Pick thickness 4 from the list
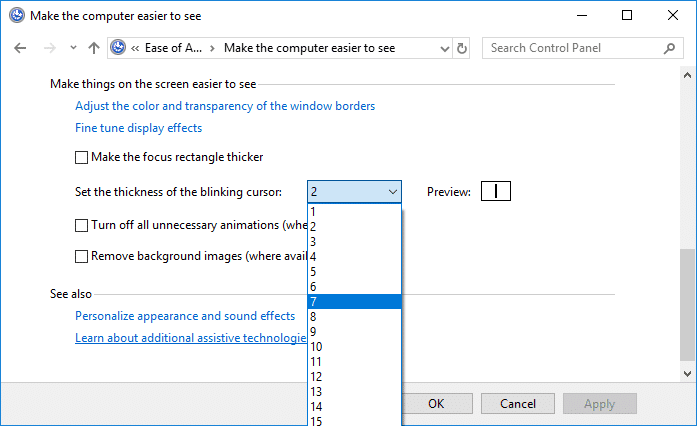The image size is (697, 426). [354, 256]
